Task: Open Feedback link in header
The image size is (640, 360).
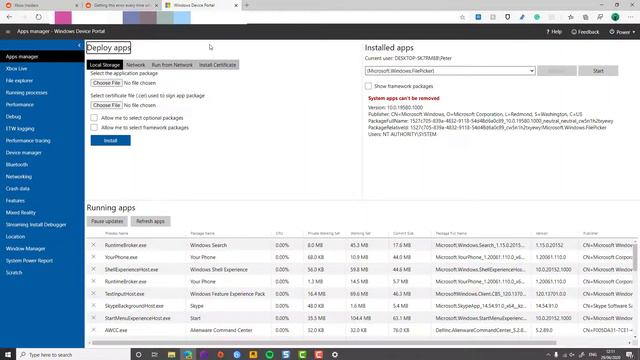Action: (585, 32)
